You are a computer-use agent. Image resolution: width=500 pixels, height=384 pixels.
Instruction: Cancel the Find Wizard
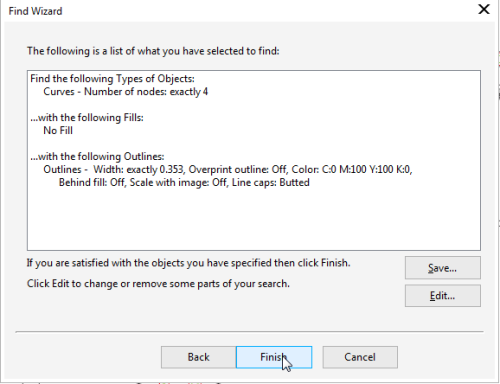360,357
